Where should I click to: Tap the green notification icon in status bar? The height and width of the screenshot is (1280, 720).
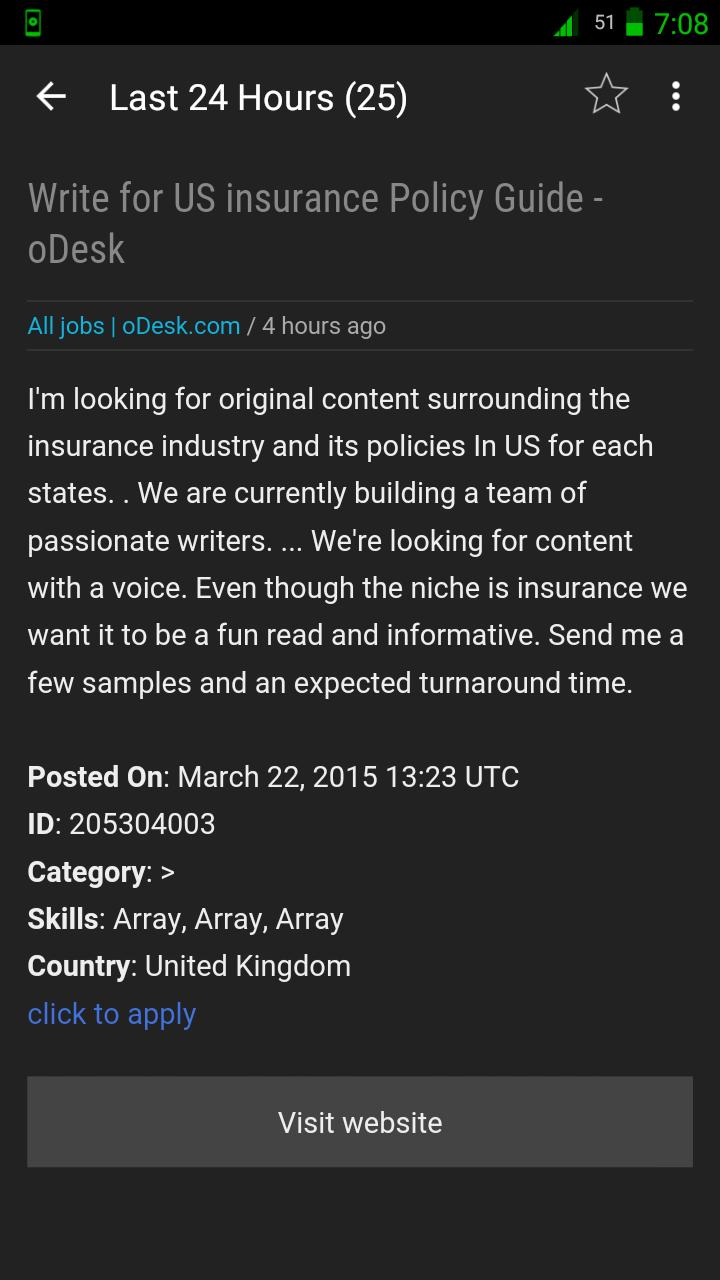point(33,22)
